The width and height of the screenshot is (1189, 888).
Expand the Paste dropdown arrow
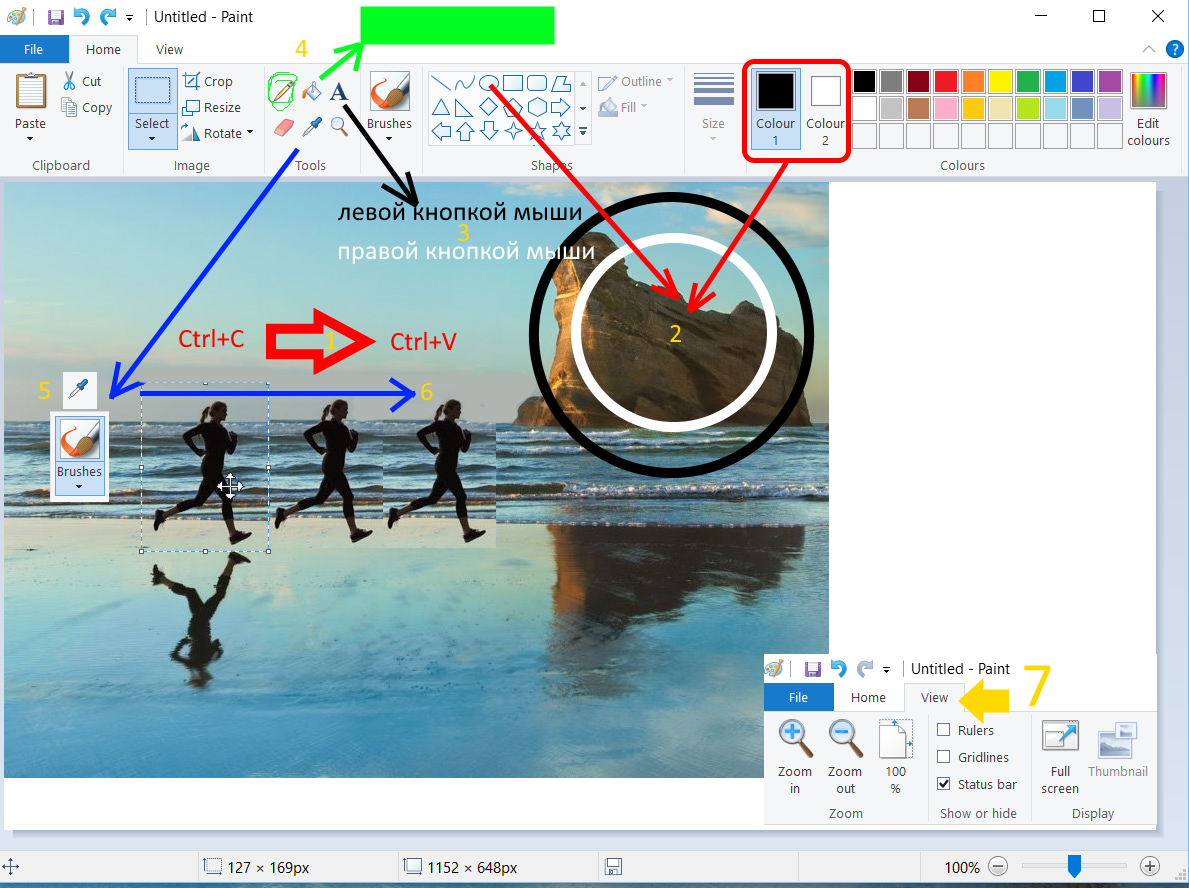(x=30, y=139)
